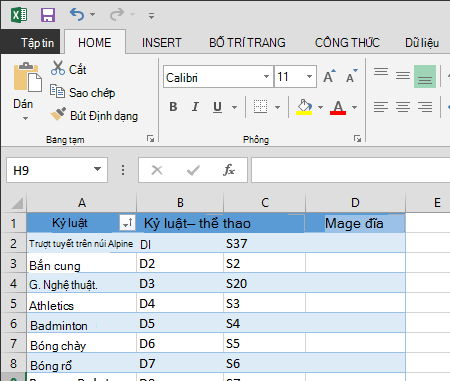Open the font color dropdown arrow

[355, 107]
